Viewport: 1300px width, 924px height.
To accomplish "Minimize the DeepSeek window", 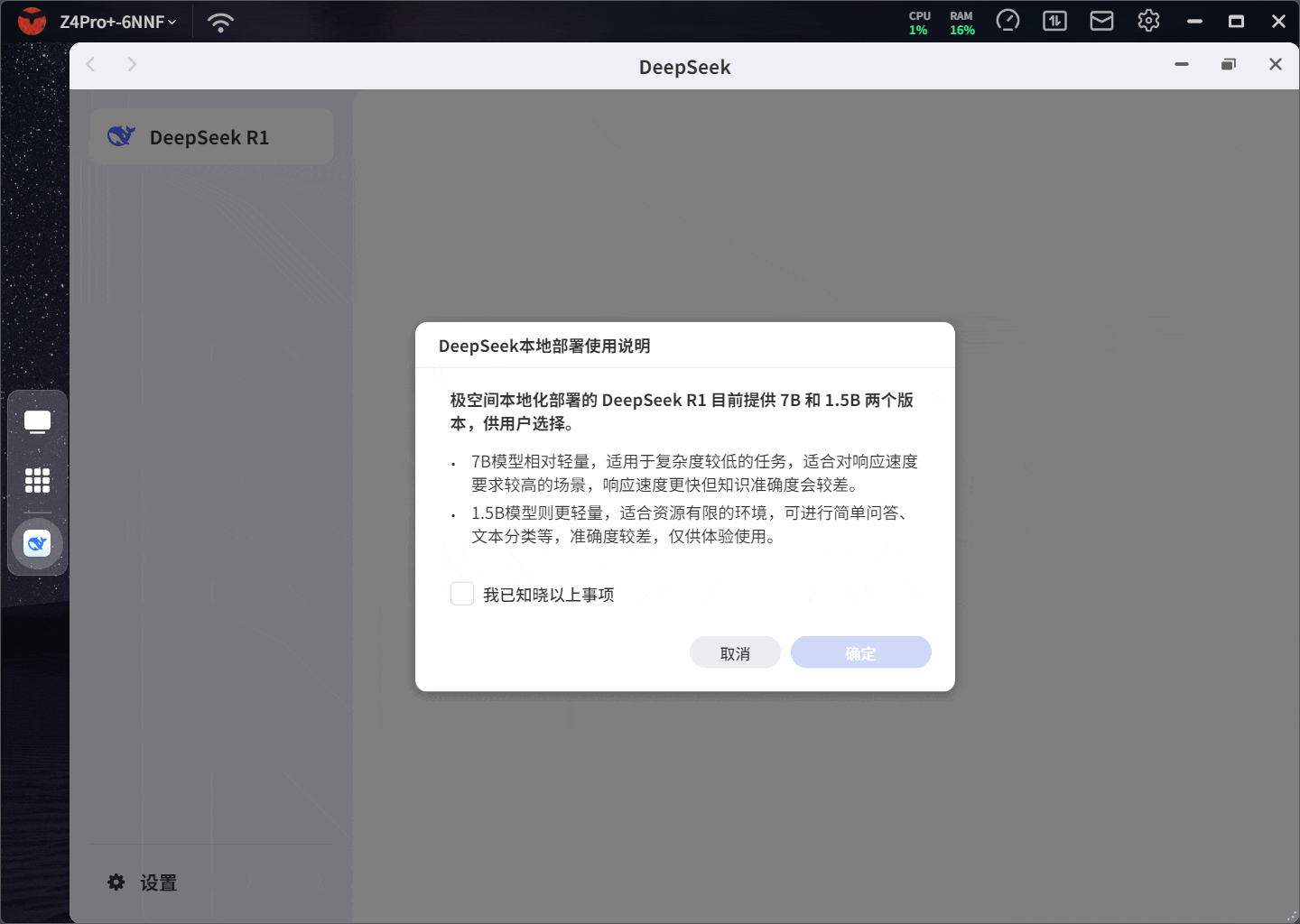I will [1182, 64].
